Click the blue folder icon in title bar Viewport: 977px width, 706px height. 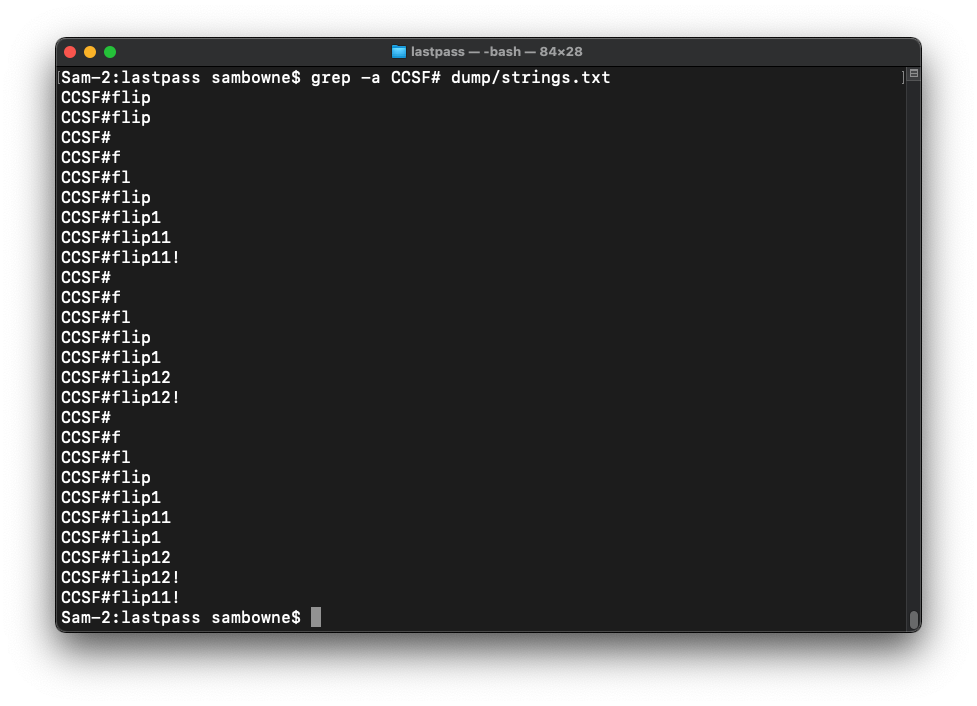398,52
